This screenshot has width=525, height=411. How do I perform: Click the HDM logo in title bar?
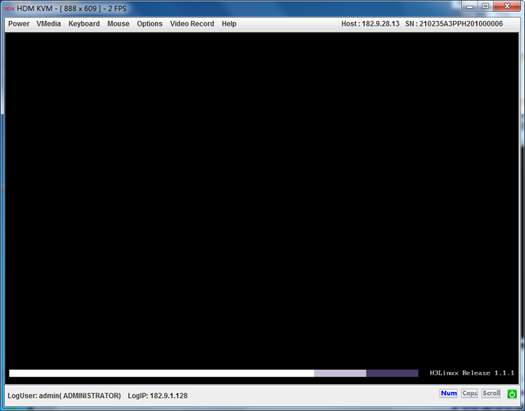point(9,9)
